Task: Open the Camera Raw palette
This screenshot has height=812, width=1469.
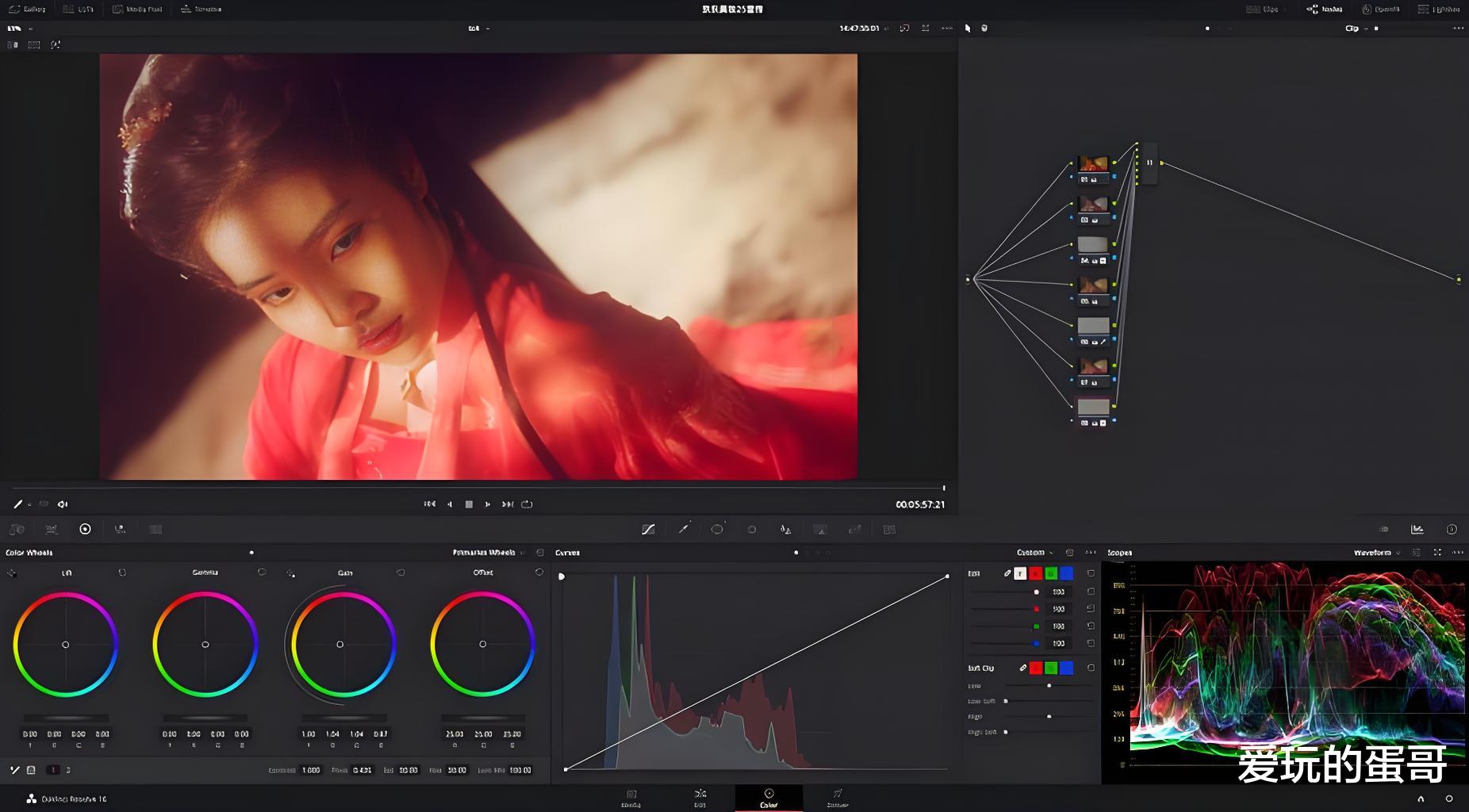Action: pos(17,529)
